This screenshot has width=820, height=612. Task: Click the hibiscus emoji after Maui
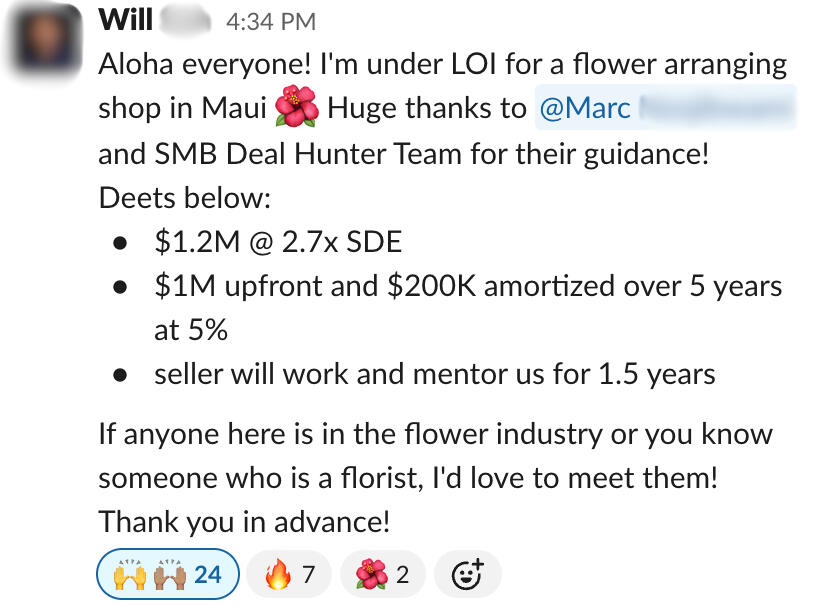point(296,109)
